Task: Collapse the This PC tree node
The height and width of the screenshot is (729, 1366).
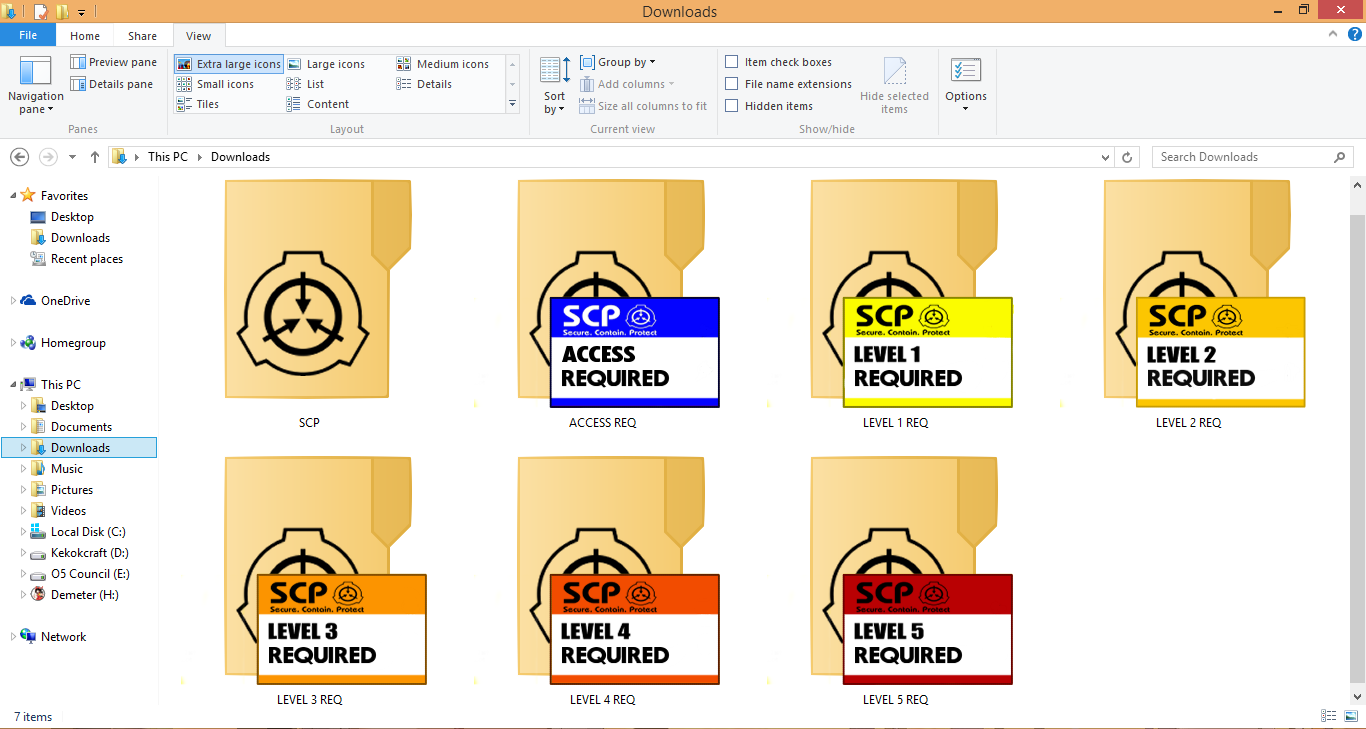Action: pyautogui.click(x=12, y=385)
